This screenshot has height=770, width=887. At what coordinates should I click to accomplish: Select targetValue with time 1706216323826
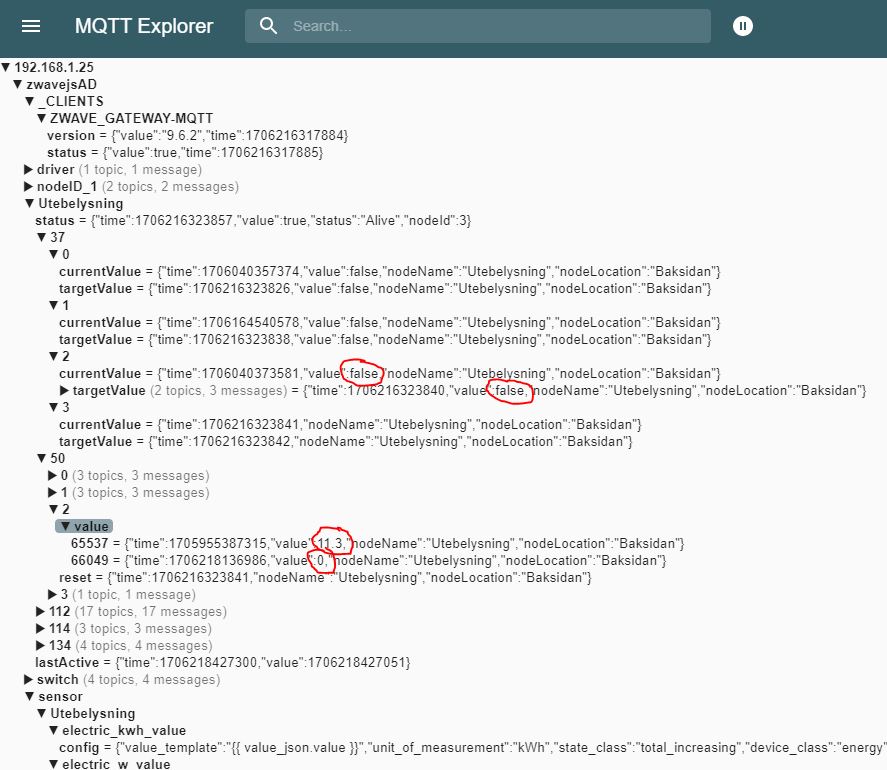(385, 289)
